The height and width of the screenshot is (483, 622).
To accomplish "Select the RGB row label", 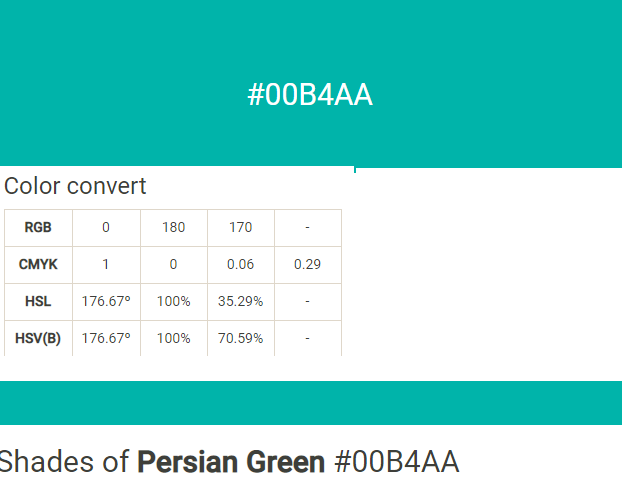I will coord(38,228).
